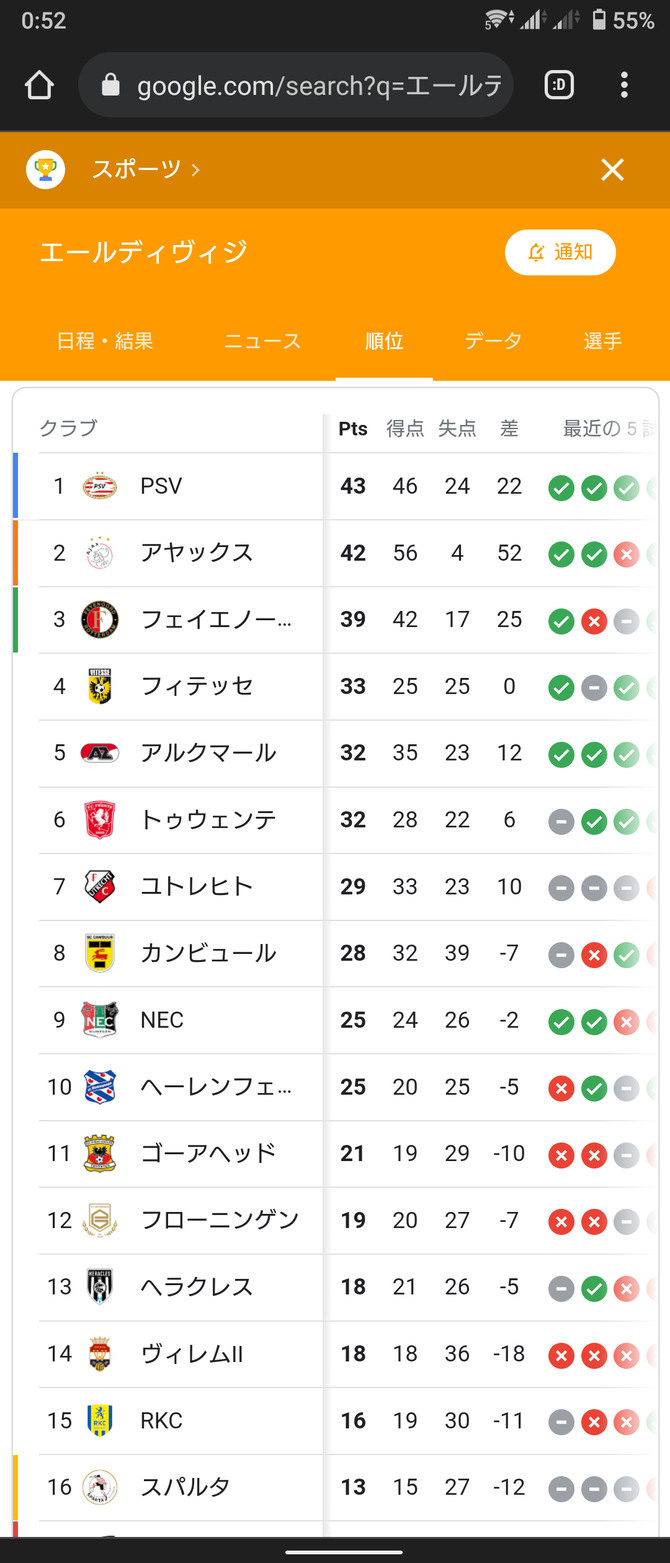This screenshot has height=1563, width=670.
Task: Open the アルクマール team row
Action: pos(208,753)
